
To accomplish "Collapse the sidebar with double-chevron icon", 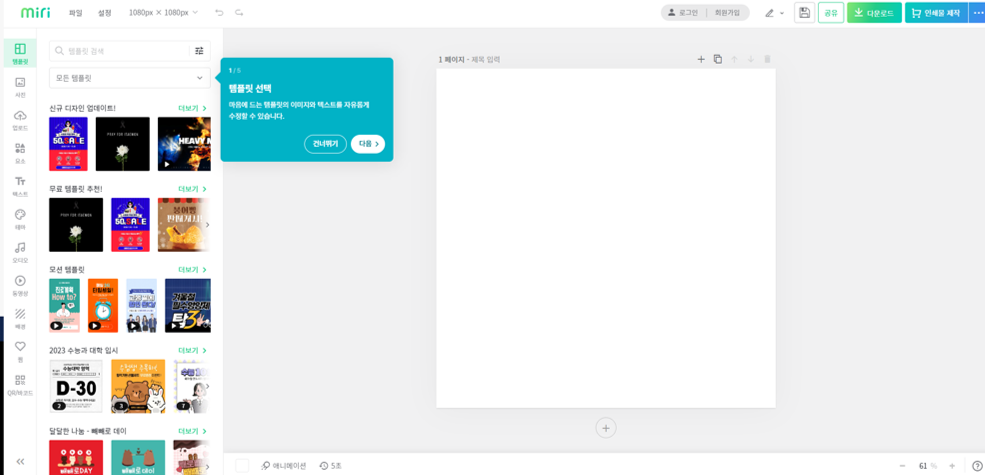I will pos(20,461).
